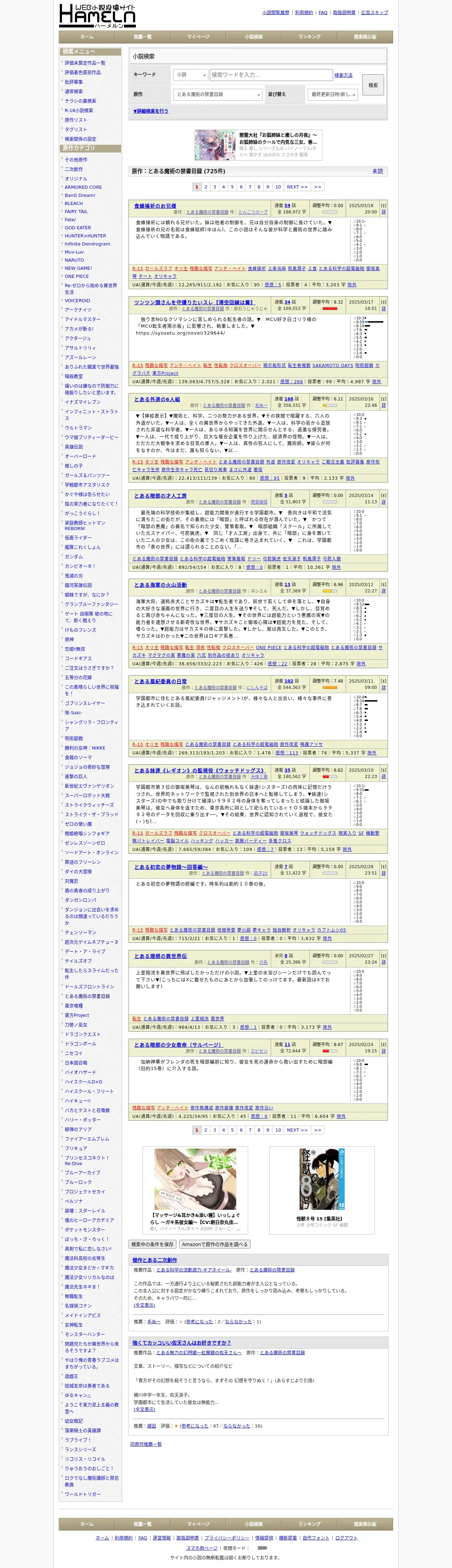Open 詳 details for 食蜂操祈のお兄様
452x1568 pixels.
click(383, 212)
